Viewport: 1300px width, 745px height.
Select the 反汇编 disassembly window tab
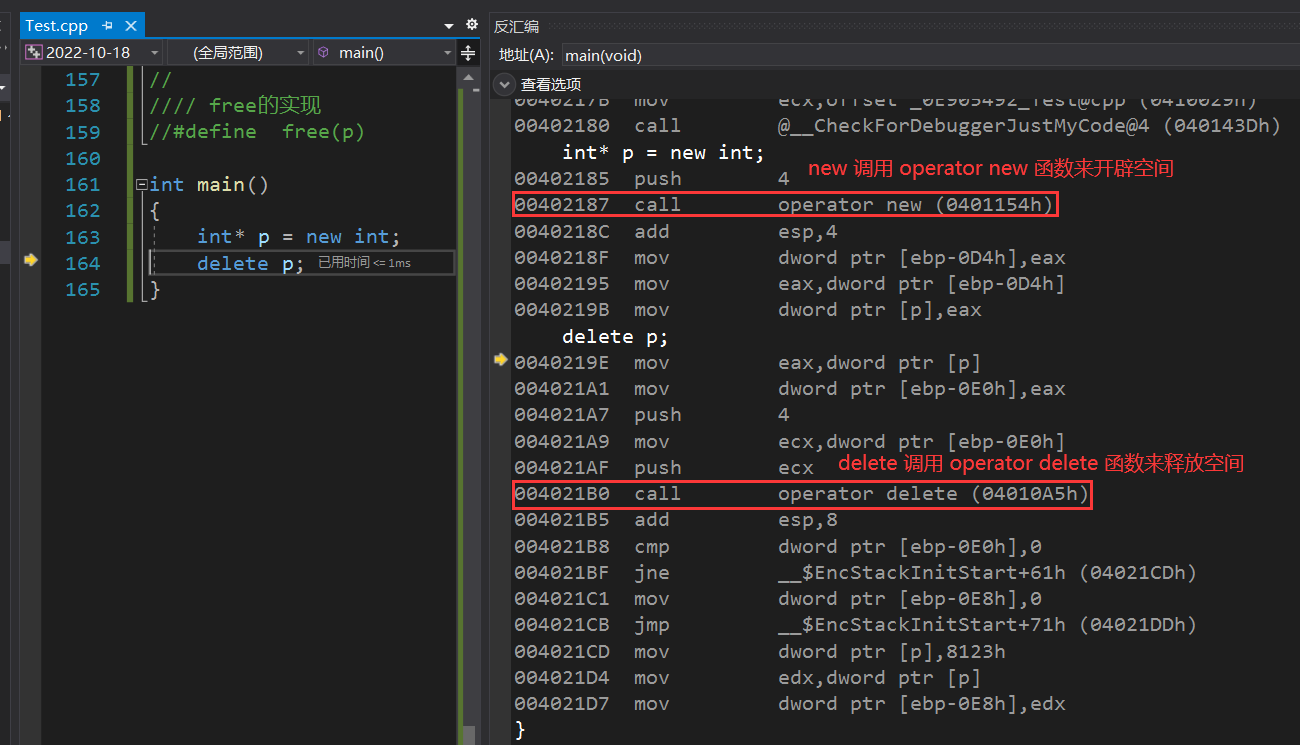[x=516, y=26]
